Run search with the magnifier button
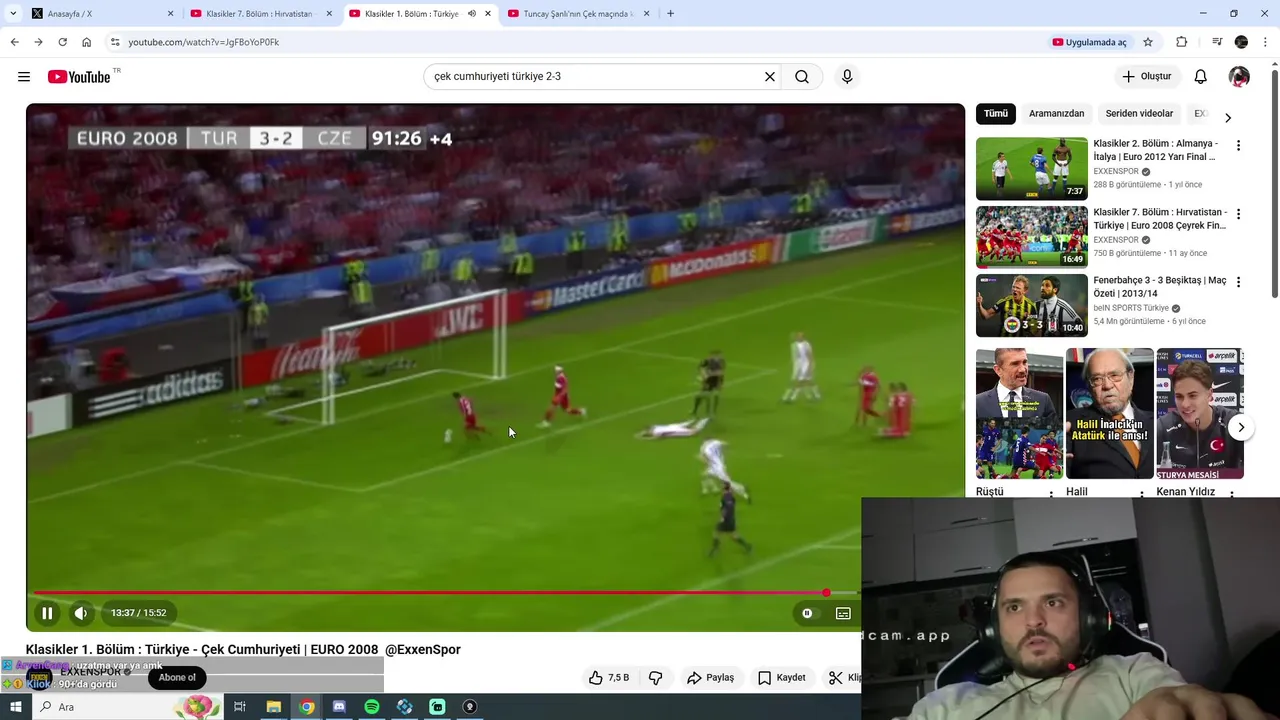The width and height of the screenshot is (1280, 720). tap(802, 77)
